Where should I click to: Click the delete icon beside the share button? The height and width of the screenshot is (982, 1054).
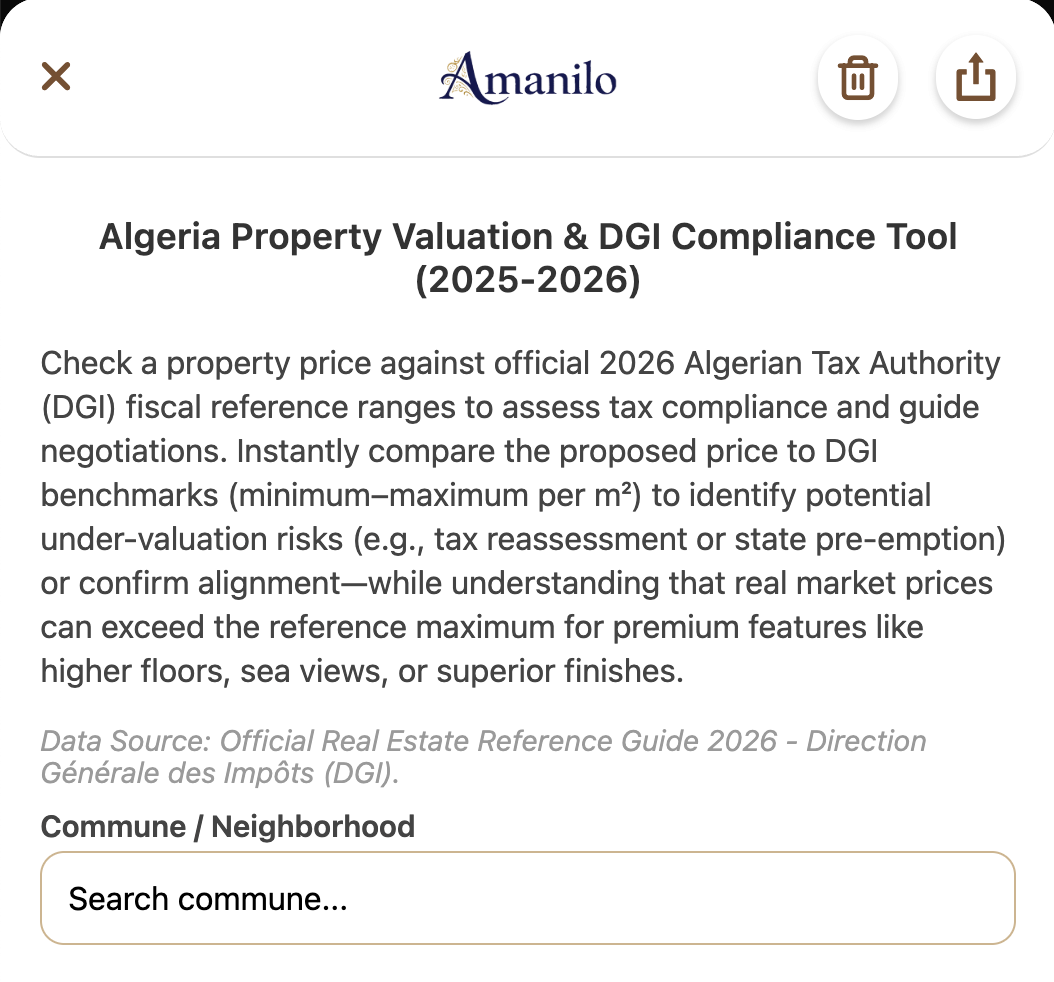(857, 77)
